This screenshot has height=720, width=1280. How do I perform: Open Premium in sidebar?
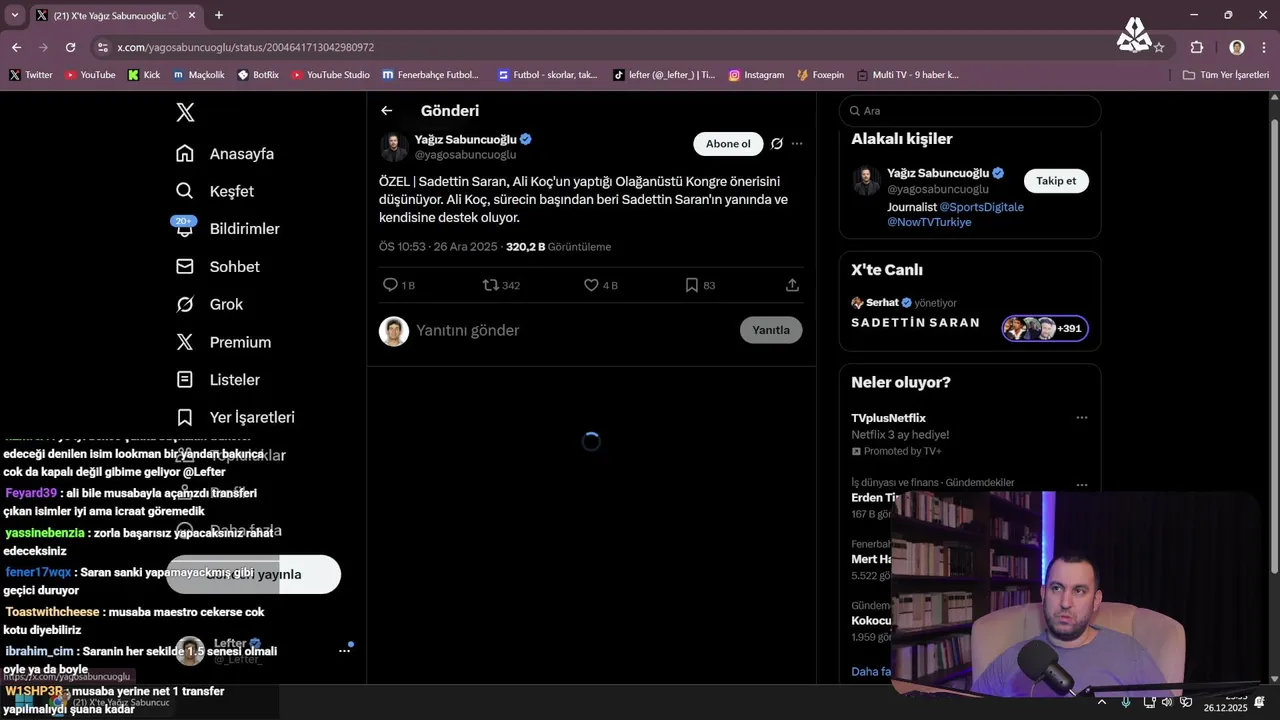tap(223, 342)
